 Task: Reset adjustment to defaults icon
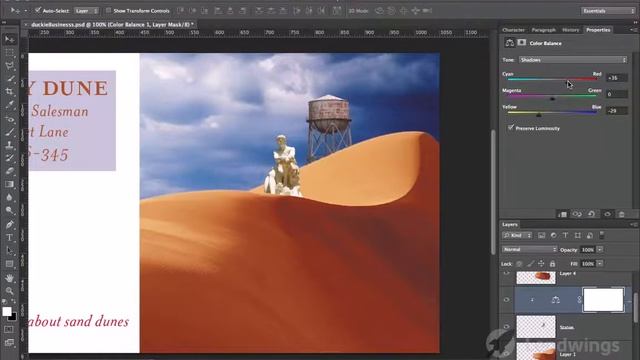point(591,214)
